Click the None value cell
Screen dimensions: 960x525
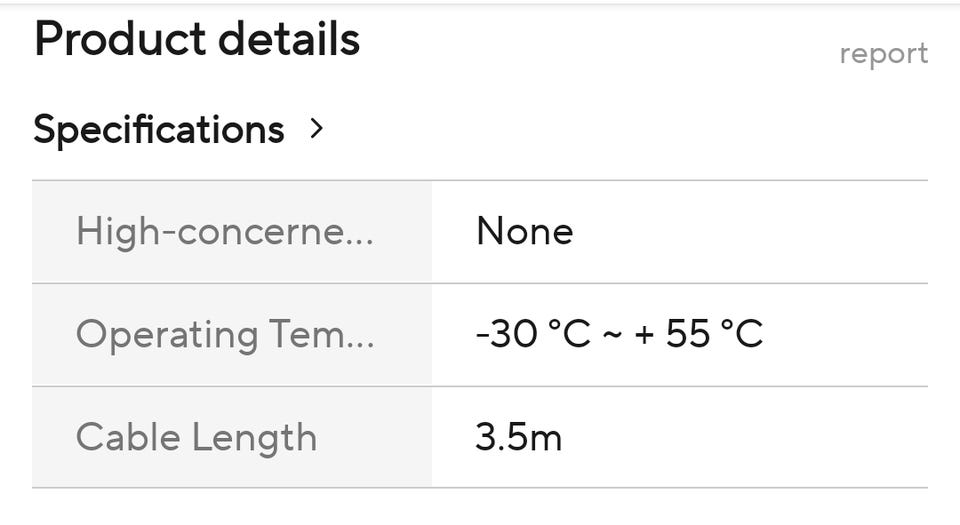[524, 232]
